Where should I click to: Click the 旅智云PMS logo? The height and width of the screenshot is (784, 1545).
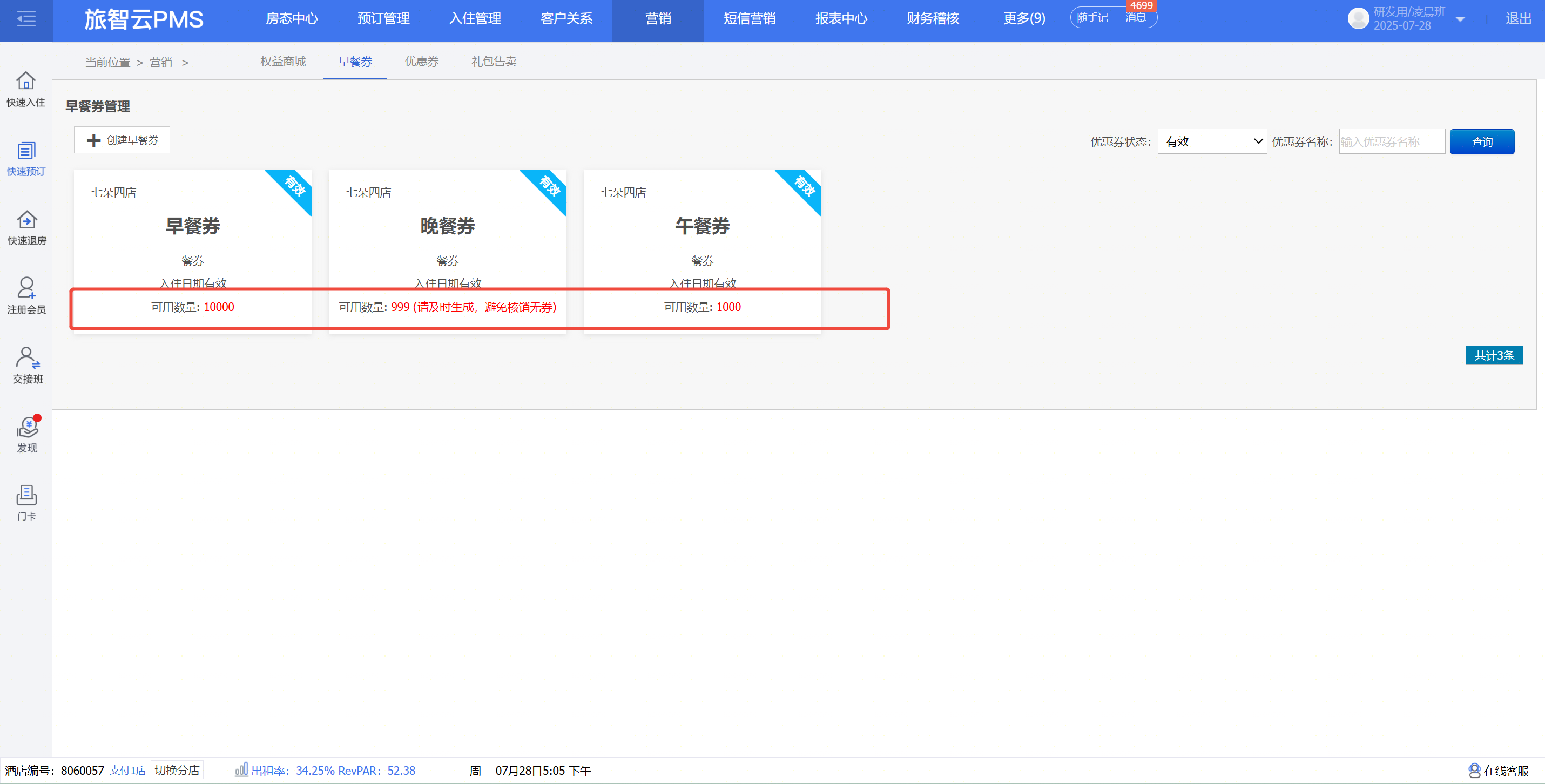click(x=144, y=19)
